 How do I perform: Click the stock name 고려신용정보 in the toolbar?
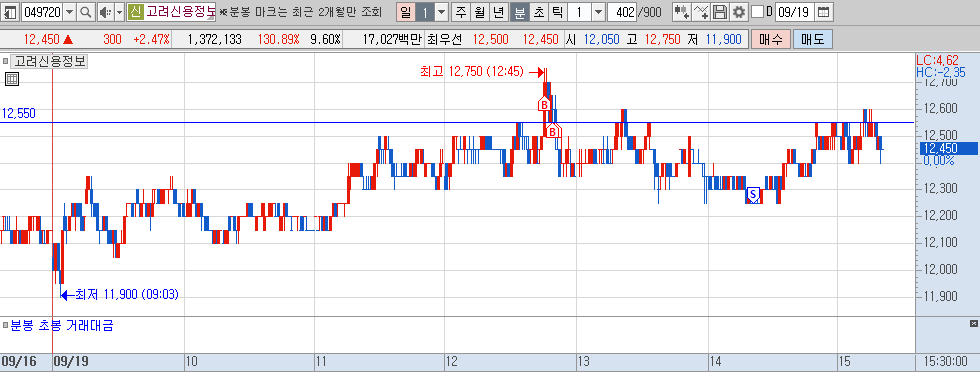pyautogui.click(x=180, y=12)
